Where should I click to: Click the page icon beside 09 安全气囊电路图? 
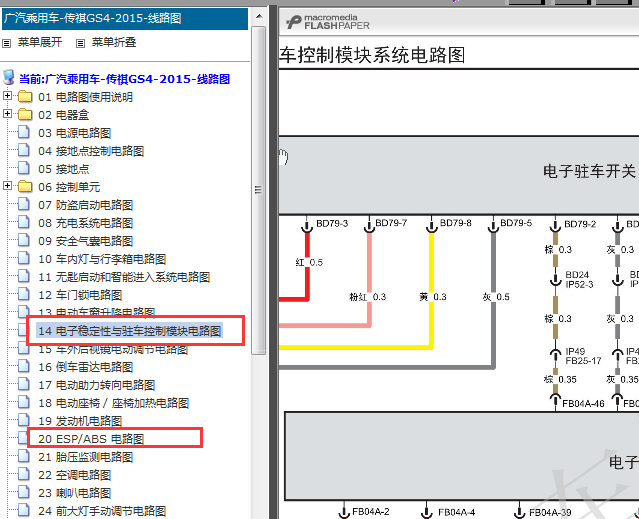coord(24,240)
